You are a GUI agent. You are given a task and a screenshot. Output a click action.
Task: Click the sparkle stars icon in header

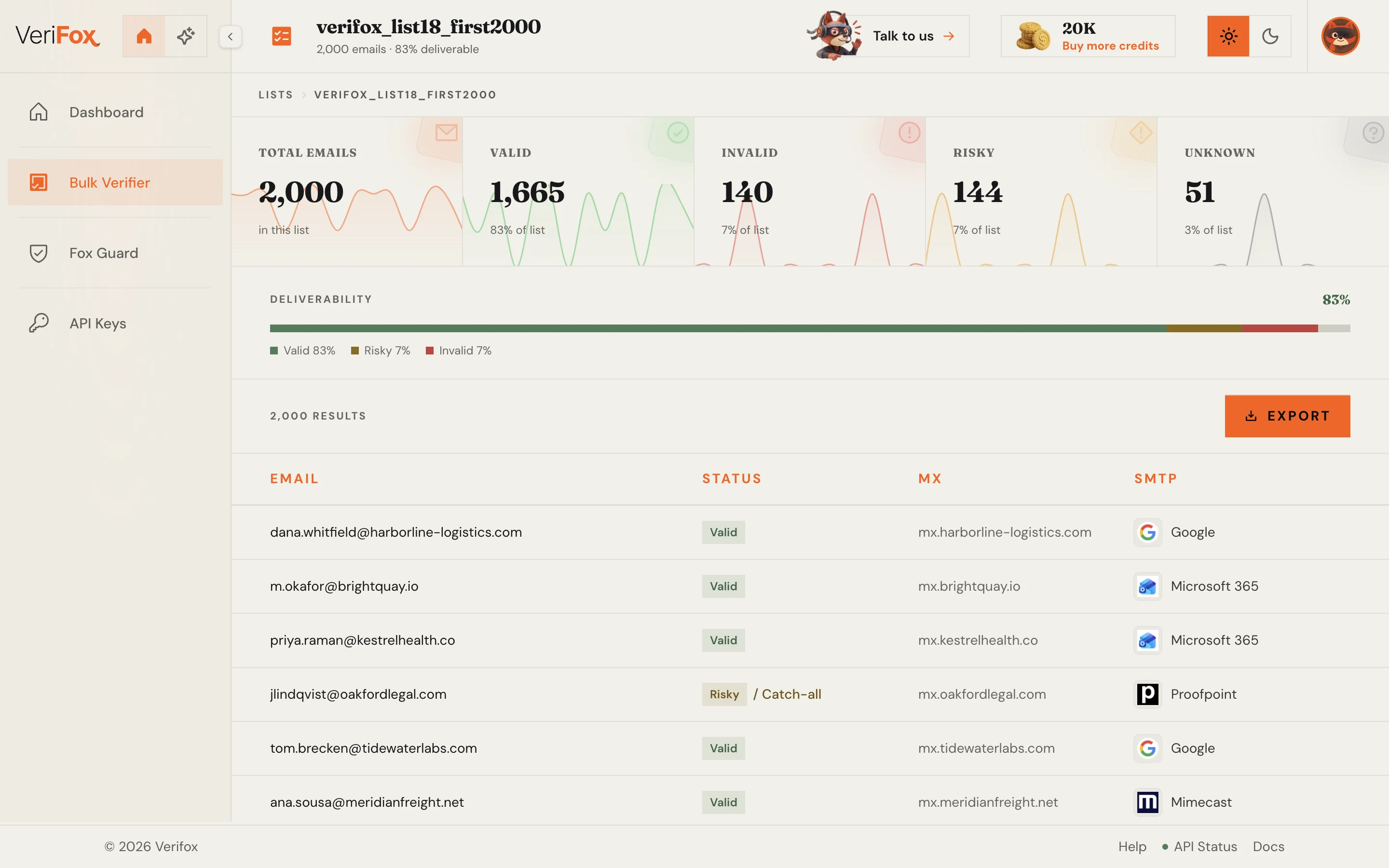[x=185, y=36]
